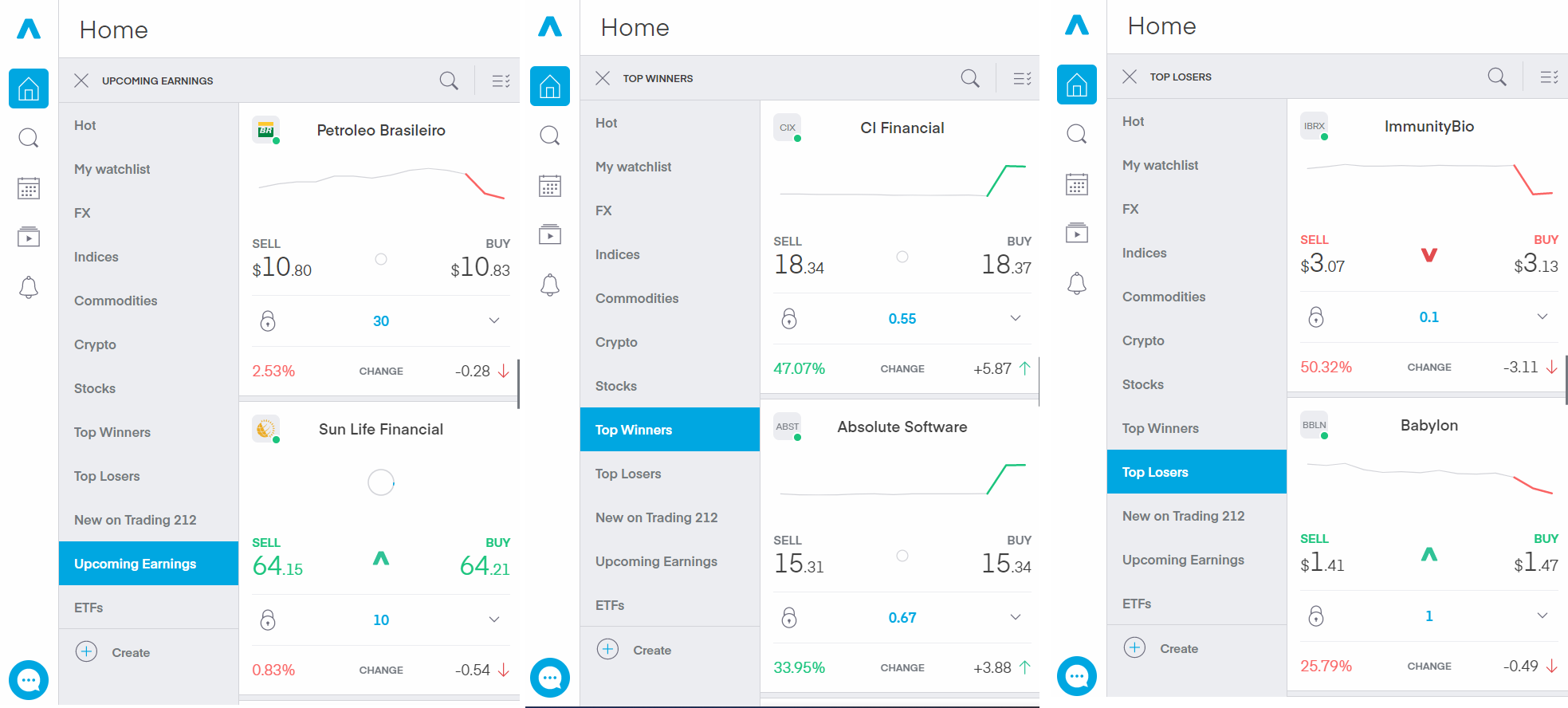Open bell icon in middle panel sidebar
This screenshot has width=1568, height=708.
[x=550, y=285]
